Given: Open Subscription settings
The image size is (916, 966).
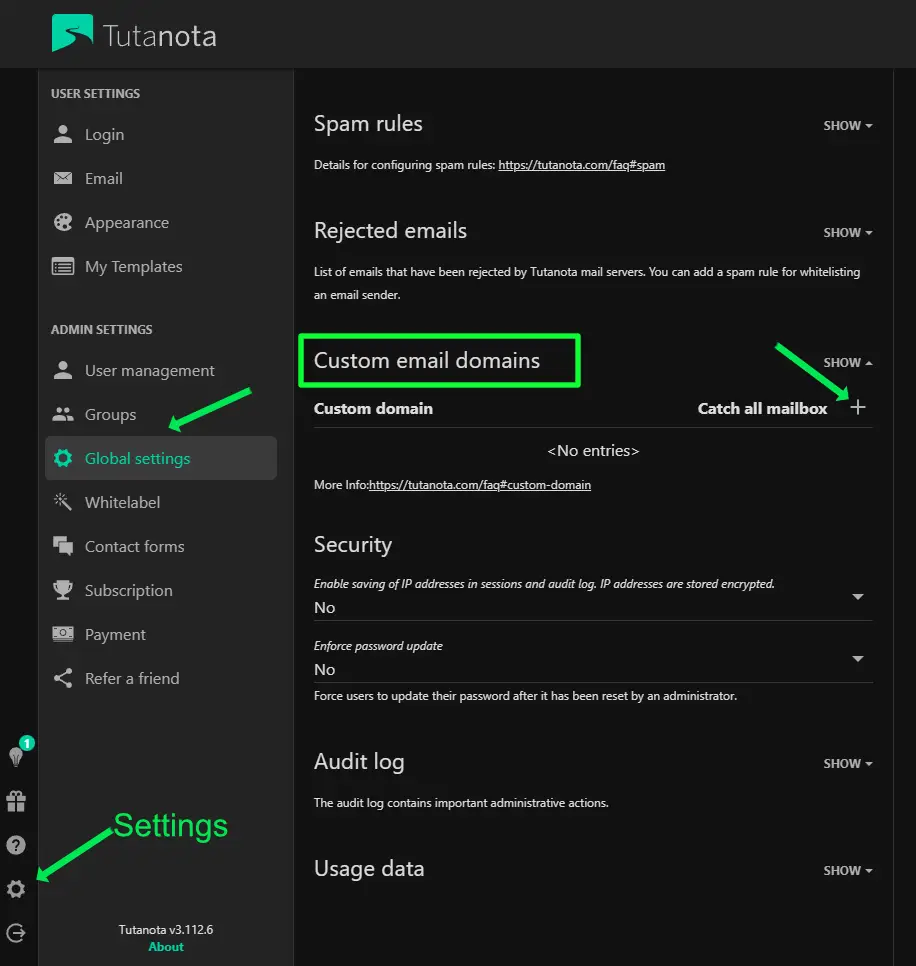Looking at the screenshot, I should (x=161, y=590).
